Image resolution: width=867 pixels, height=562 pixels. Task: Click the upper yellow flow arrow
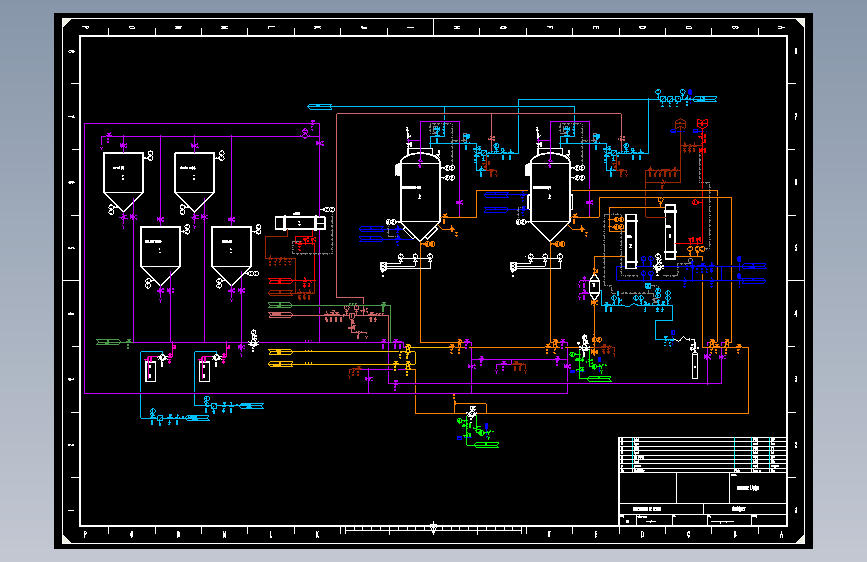pyautogui.click(x=280, y=352)
